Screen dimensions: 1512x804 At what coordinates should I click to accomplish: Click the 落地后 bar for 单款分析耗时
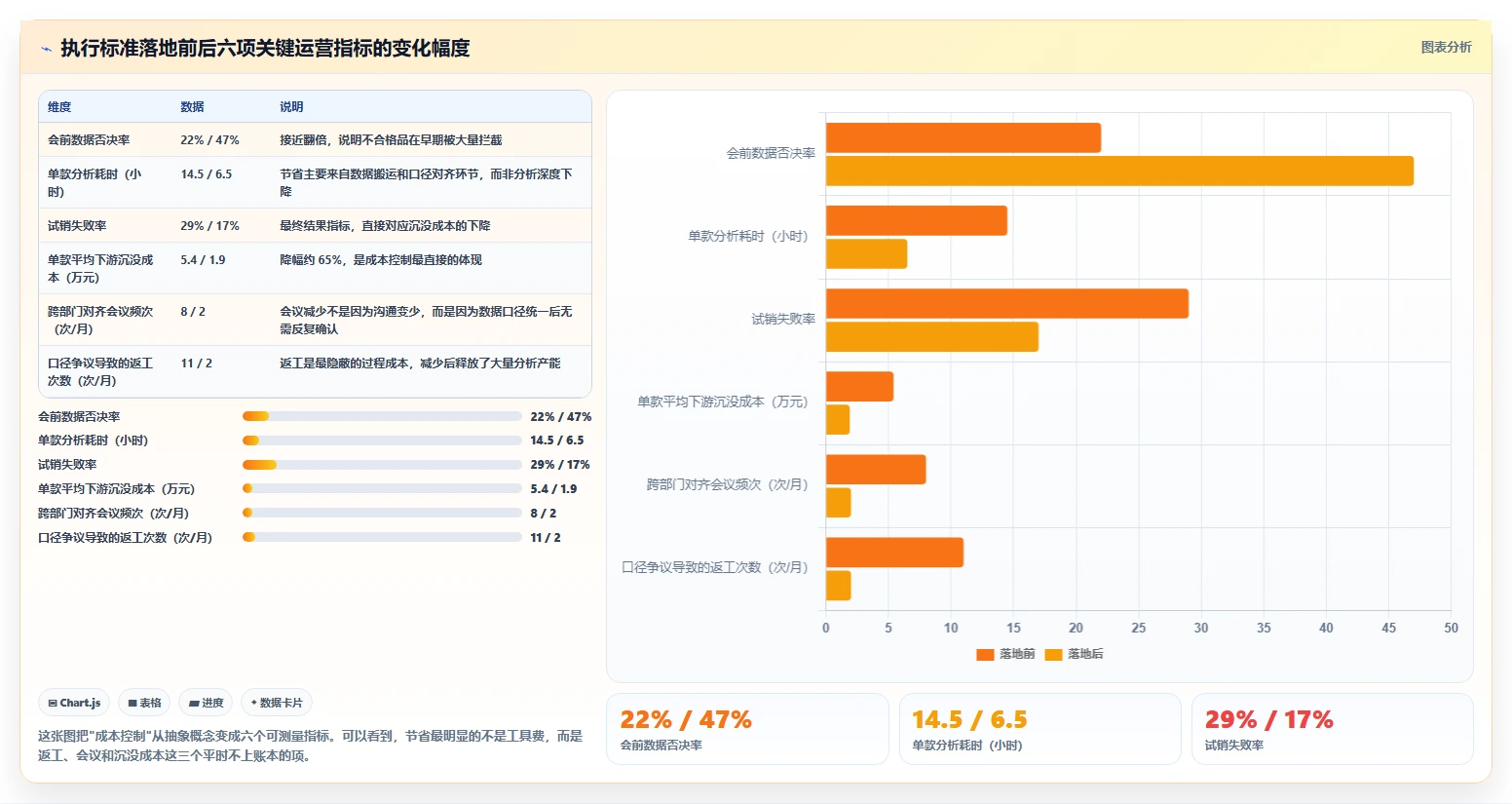point(866,253)
